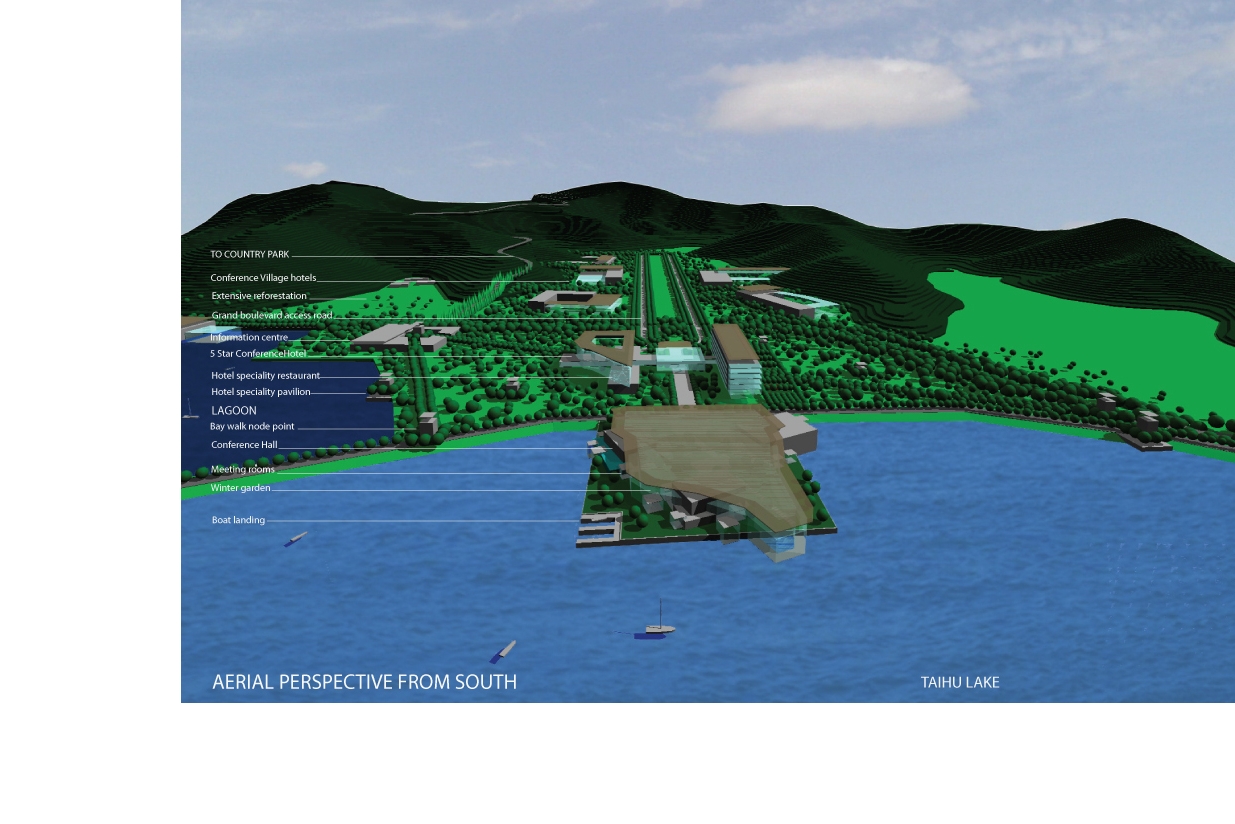Click the "Conference Hall" label
The height and width of the screenshot is (824, 1235).
244,445
